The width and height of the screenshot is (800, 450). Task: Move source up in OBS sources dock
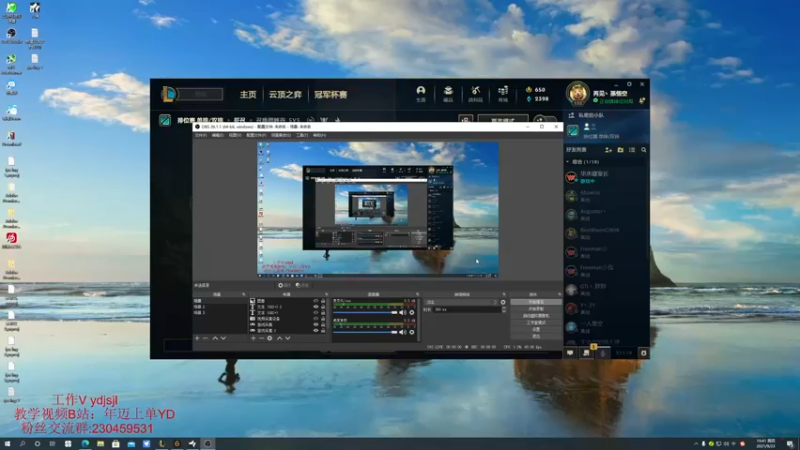point(280,338)
